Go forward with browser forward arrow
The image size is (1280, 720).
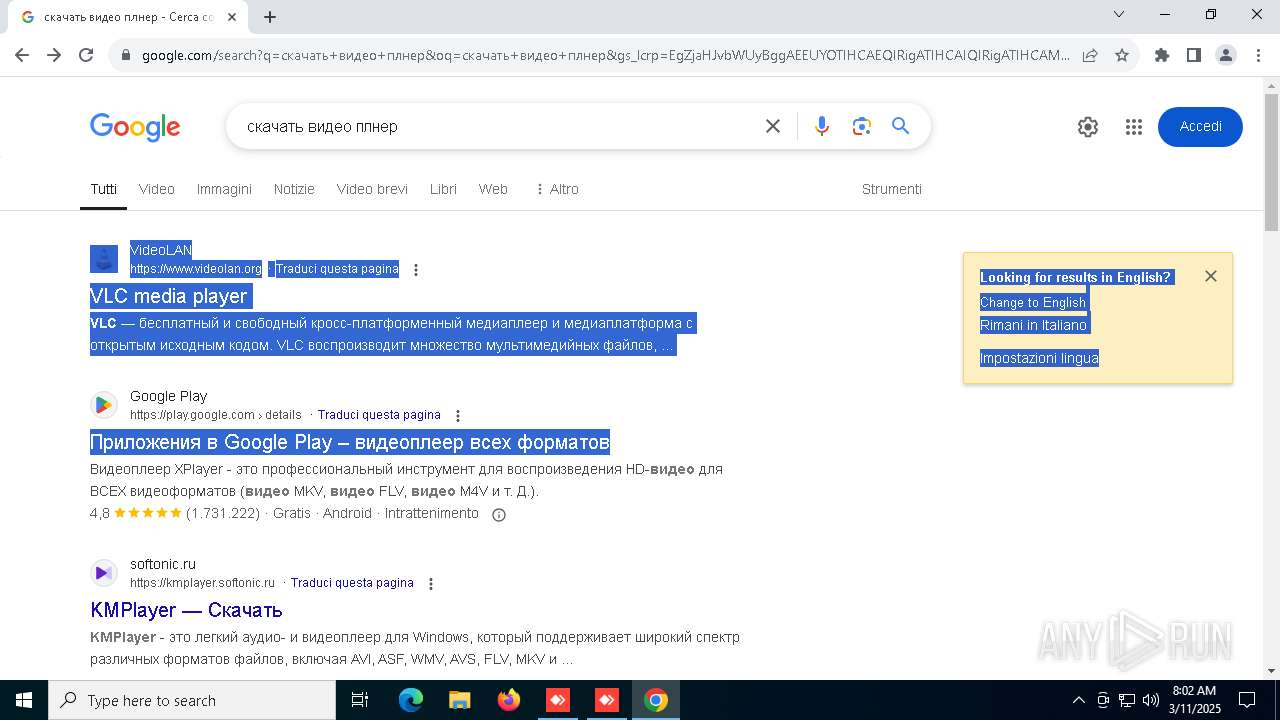coord(54,55)
